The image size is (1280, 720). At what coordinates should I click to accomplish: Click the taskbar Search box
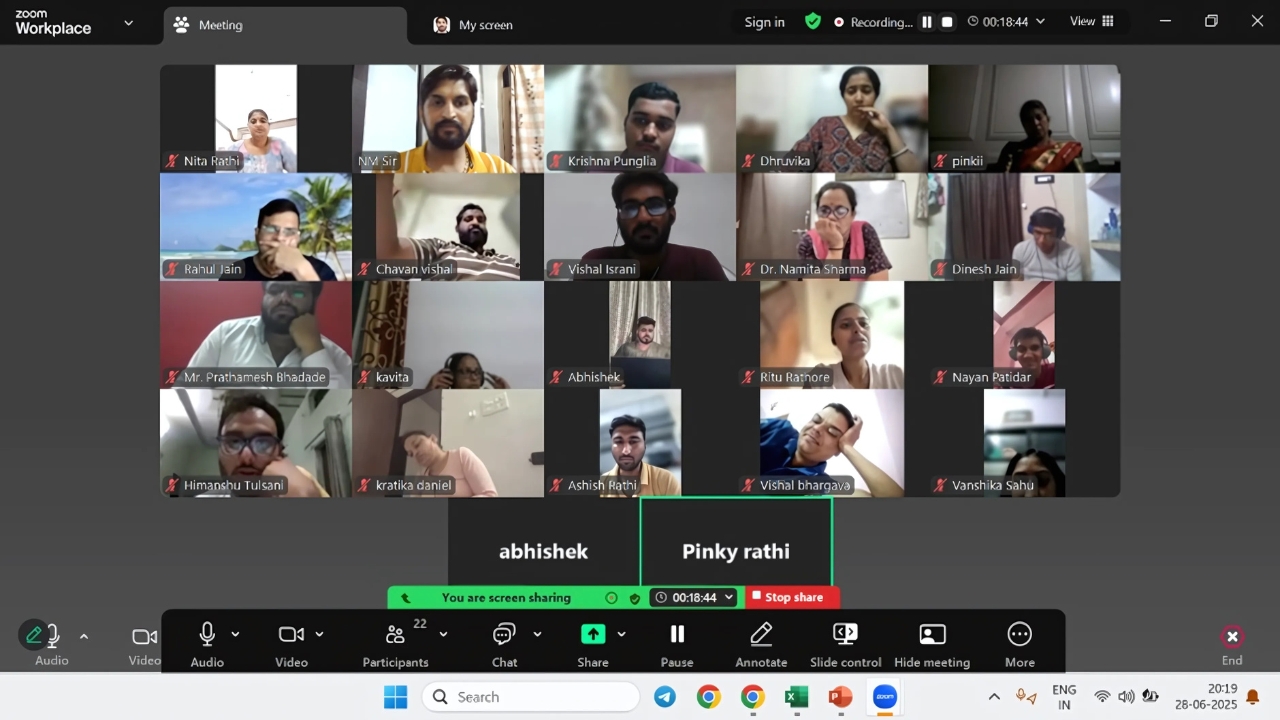coord(531,697)
